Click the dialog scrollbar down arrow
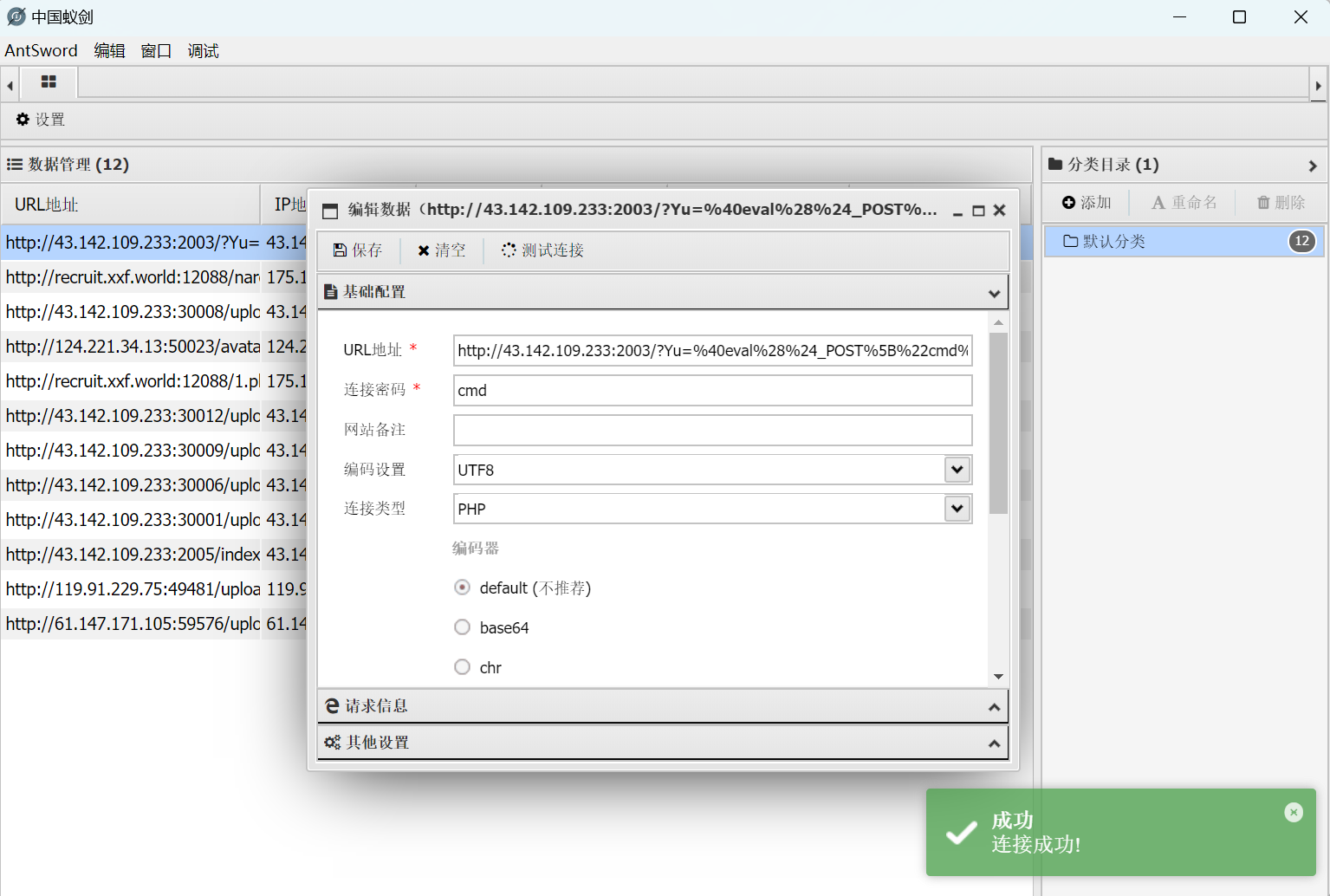Viewport: 1330px width, 896px height. click(x=998, y=677)
